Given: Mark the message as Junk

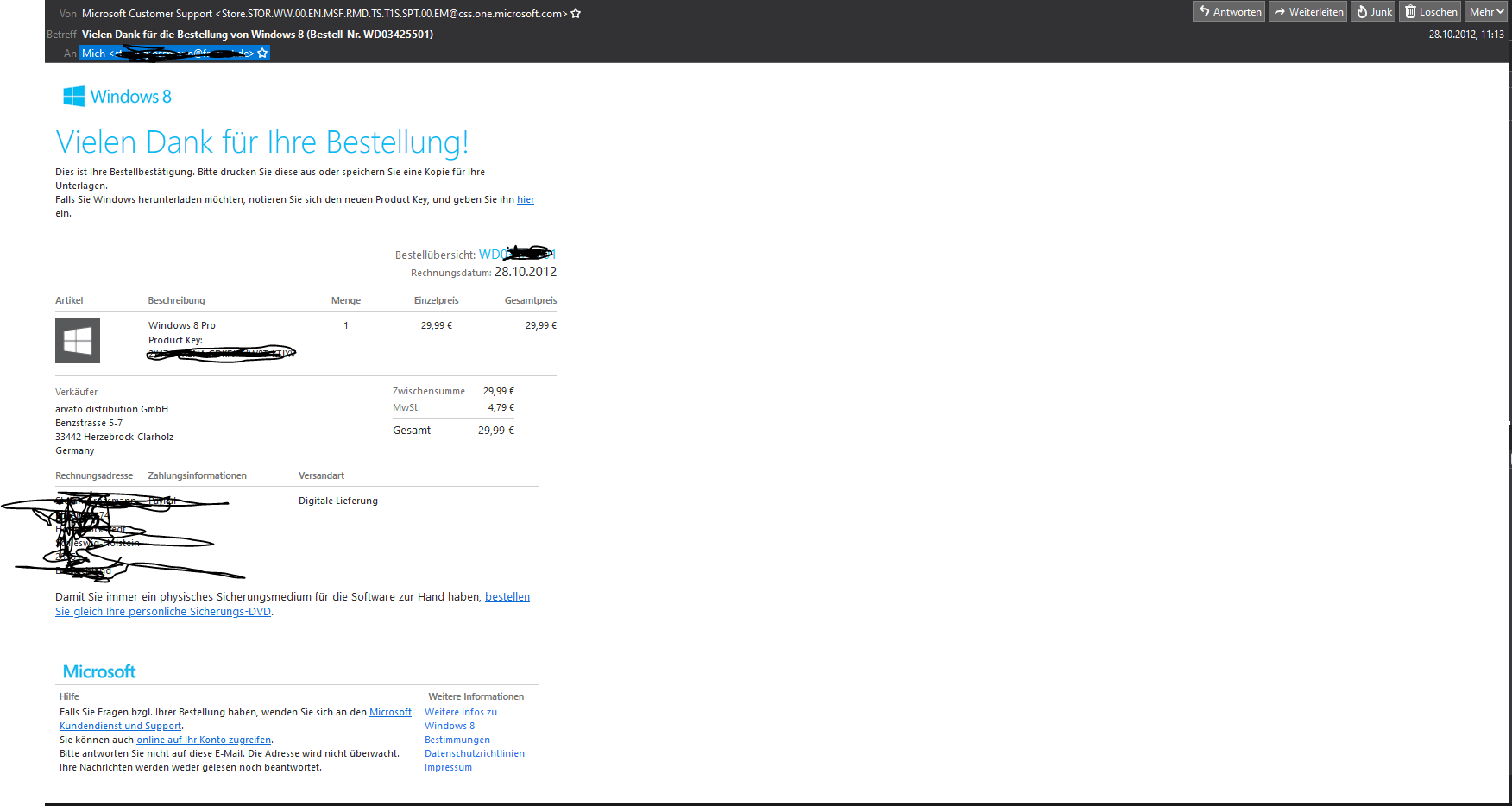Looking at the screenshot, I should pyautogui.click(x=1373, y=11).
